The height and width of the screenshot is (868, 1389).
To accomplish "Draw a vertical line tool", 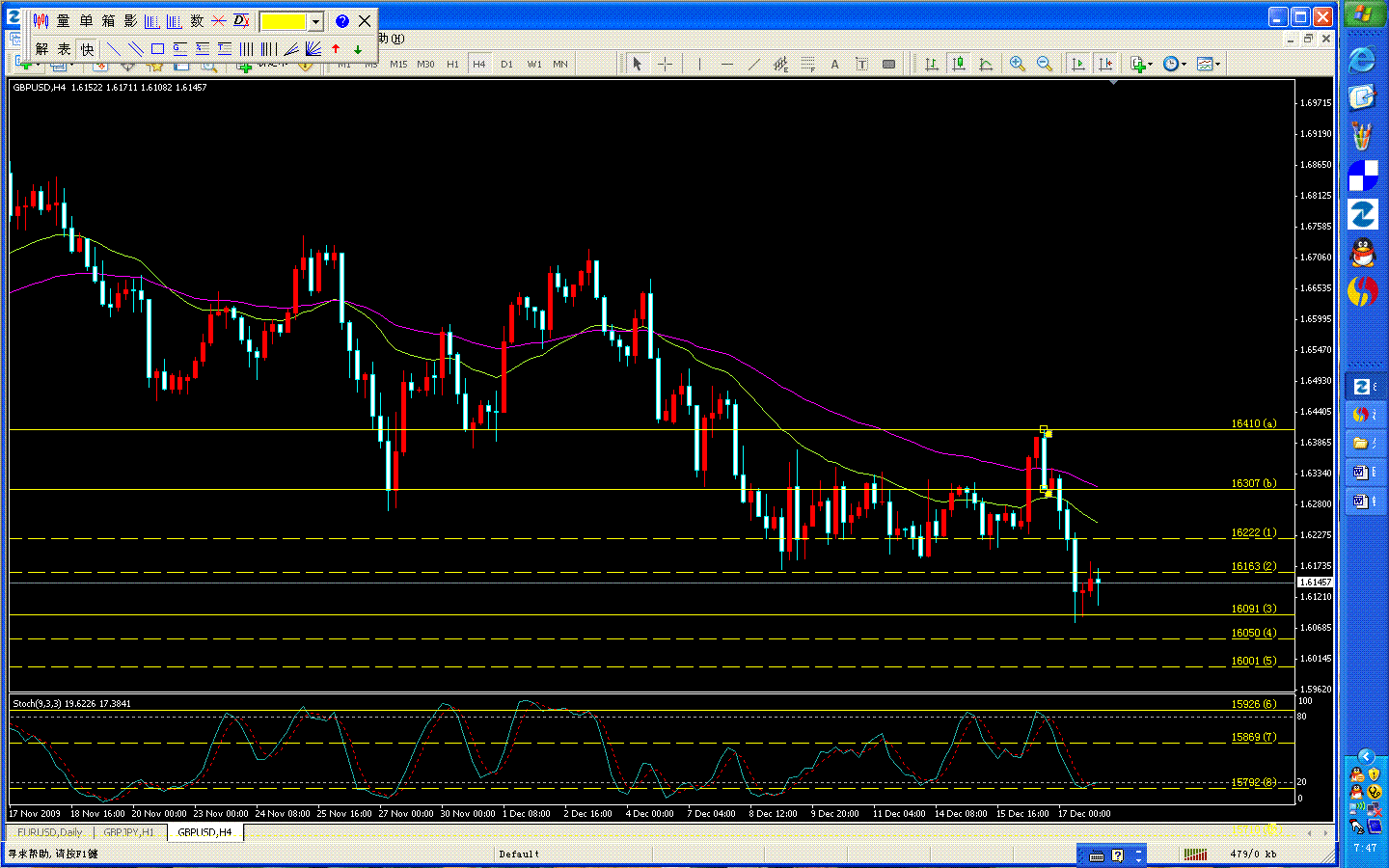I will (x=698, y=64).
